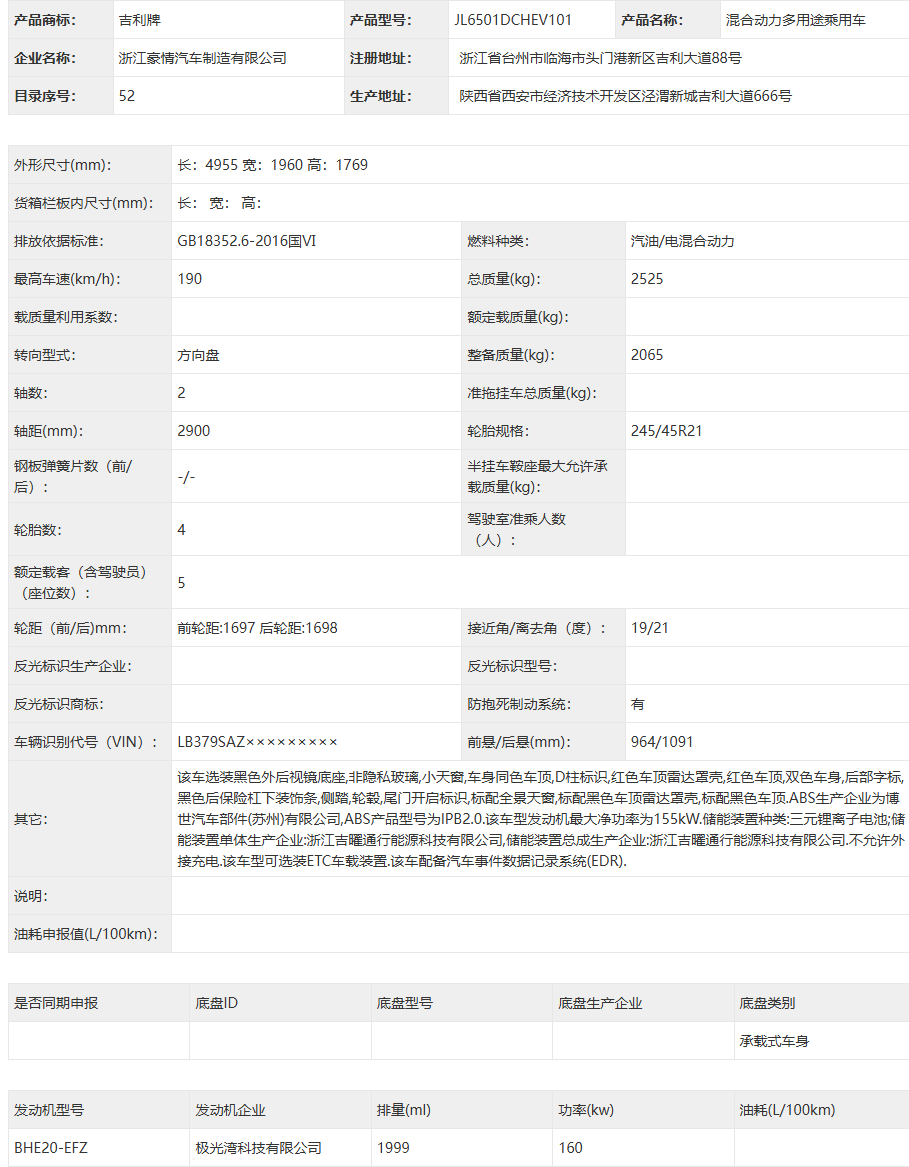Click the 油耗申报值(L/100km) label

click(86, 934)
